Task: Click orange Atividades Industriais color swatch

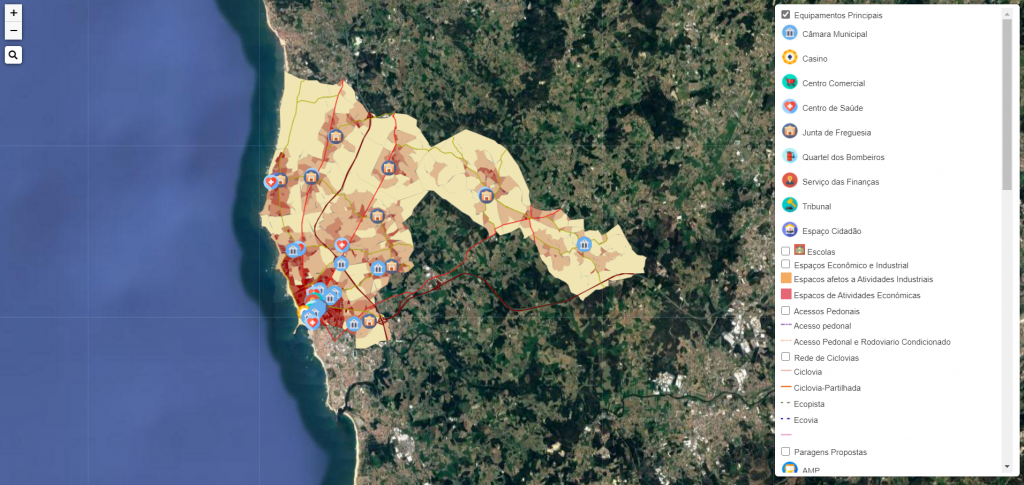Action: [x=786, y=278]
